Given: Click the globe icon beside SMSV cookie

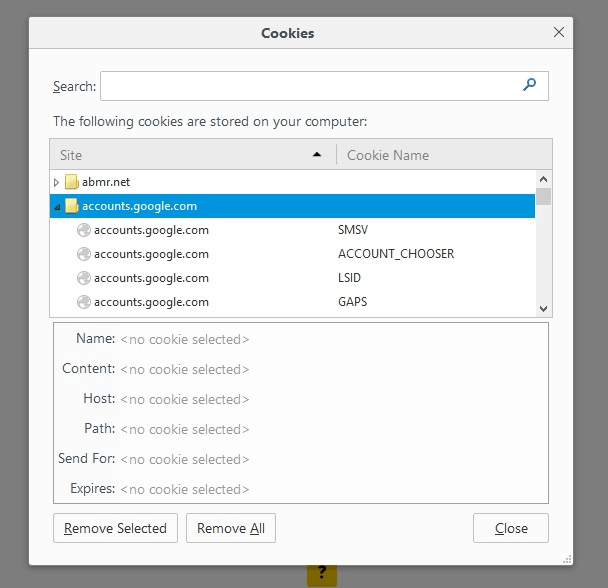Looking at the screenshot, I should pyautogui.click(x=84, y=230).
